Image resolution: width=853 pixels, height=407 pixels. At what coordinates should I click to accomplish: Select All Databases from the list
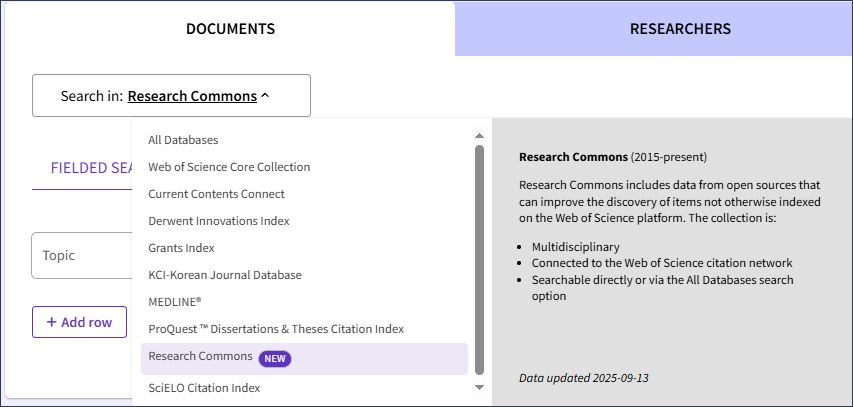183,140
